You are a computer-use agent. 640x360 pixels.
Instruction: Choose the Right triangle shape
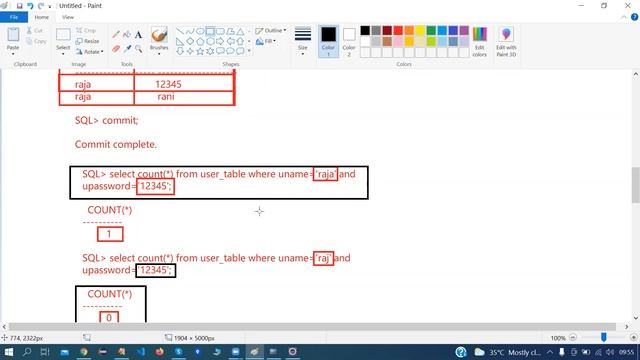180,41
